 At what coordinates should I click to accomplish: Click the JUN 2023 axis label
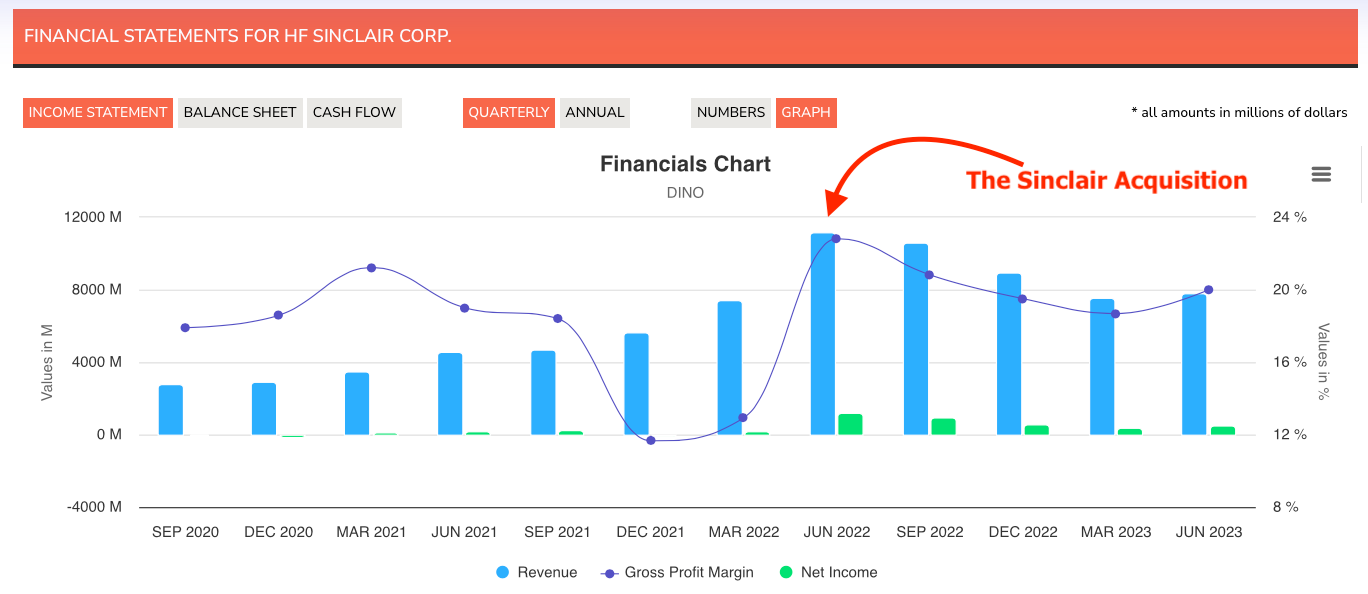1209,531
